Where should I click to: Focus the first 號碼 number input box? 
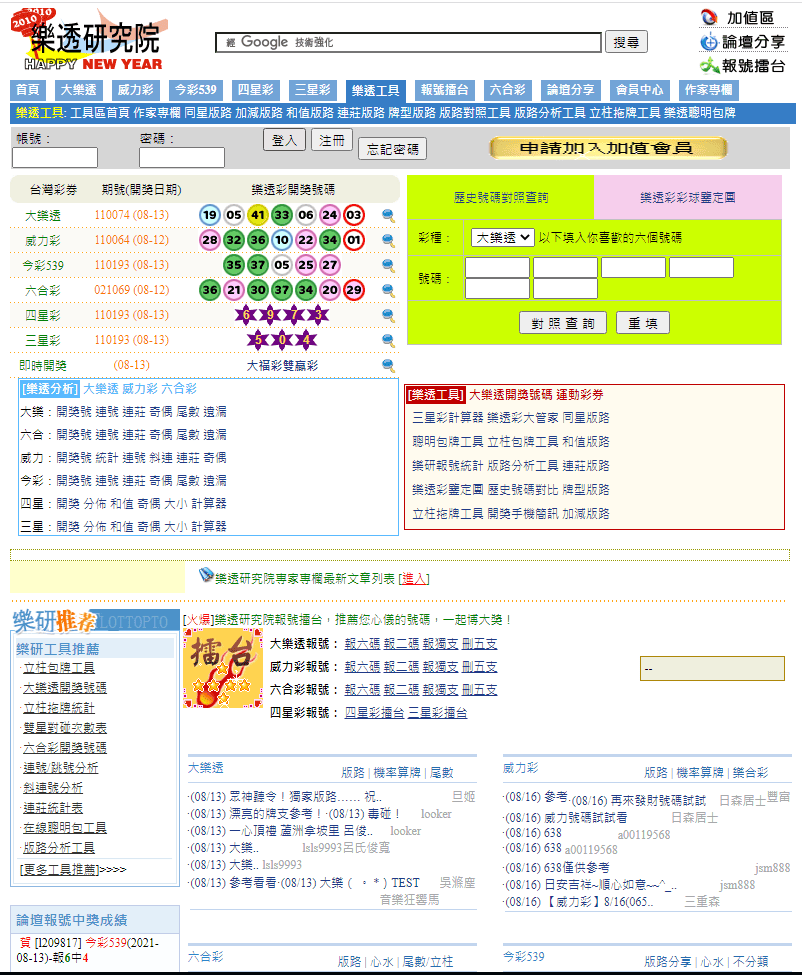coord(497,267)
